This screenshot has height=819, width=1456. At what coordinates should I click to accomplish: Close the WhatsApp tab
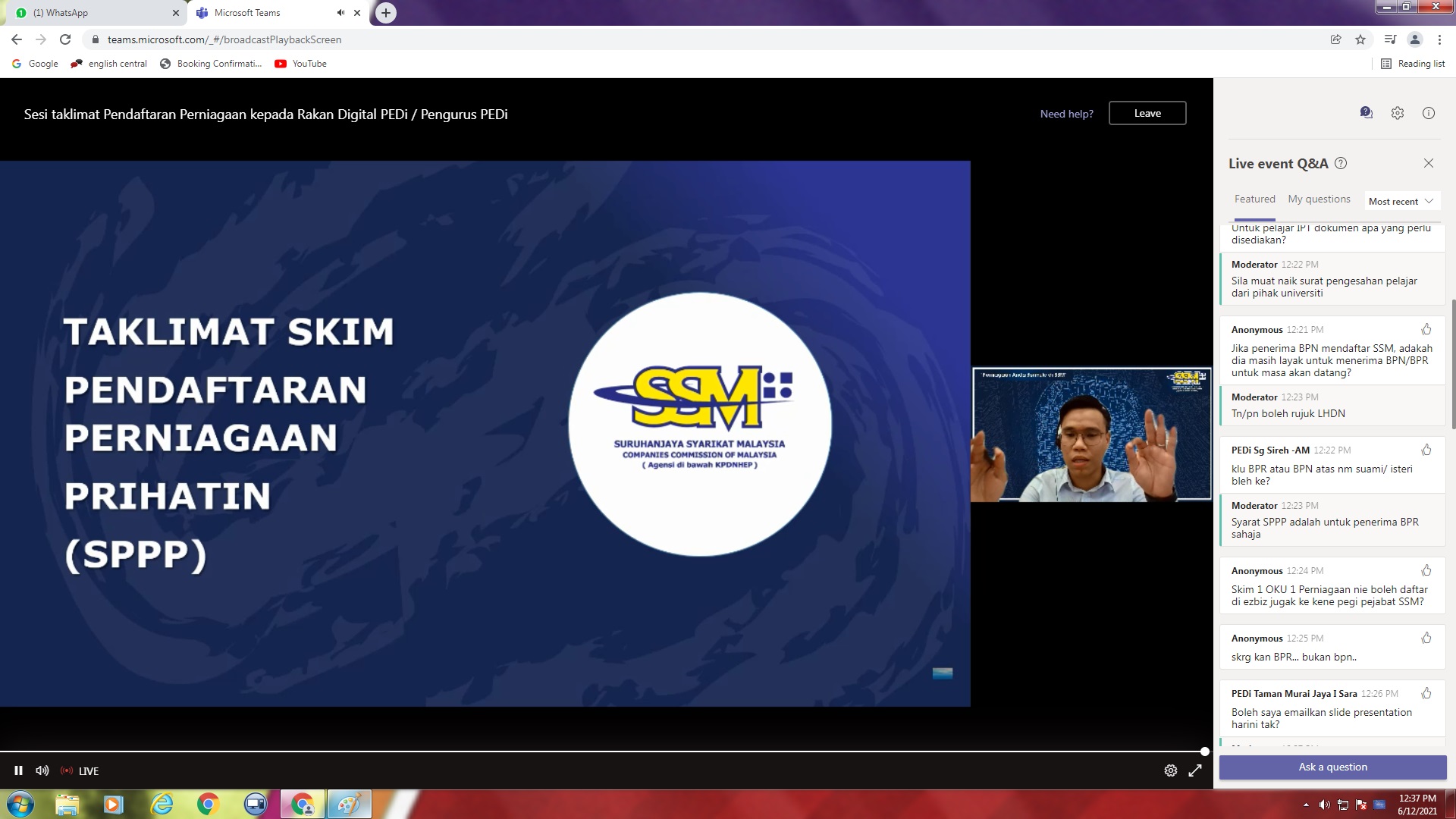click(176, 13)
